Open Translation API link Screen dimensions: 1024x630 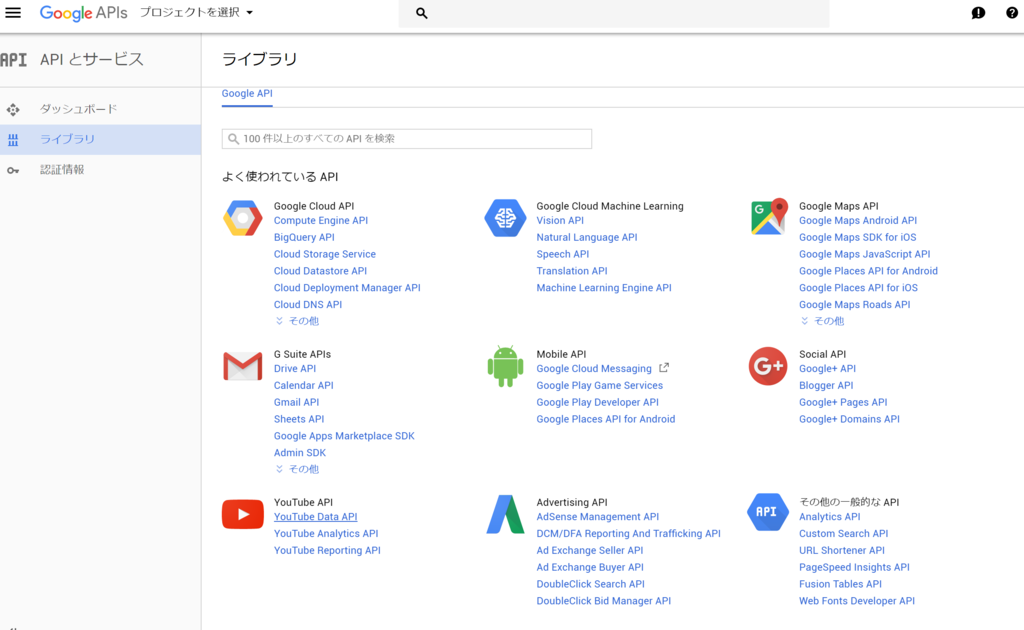[x=571, y=271]
